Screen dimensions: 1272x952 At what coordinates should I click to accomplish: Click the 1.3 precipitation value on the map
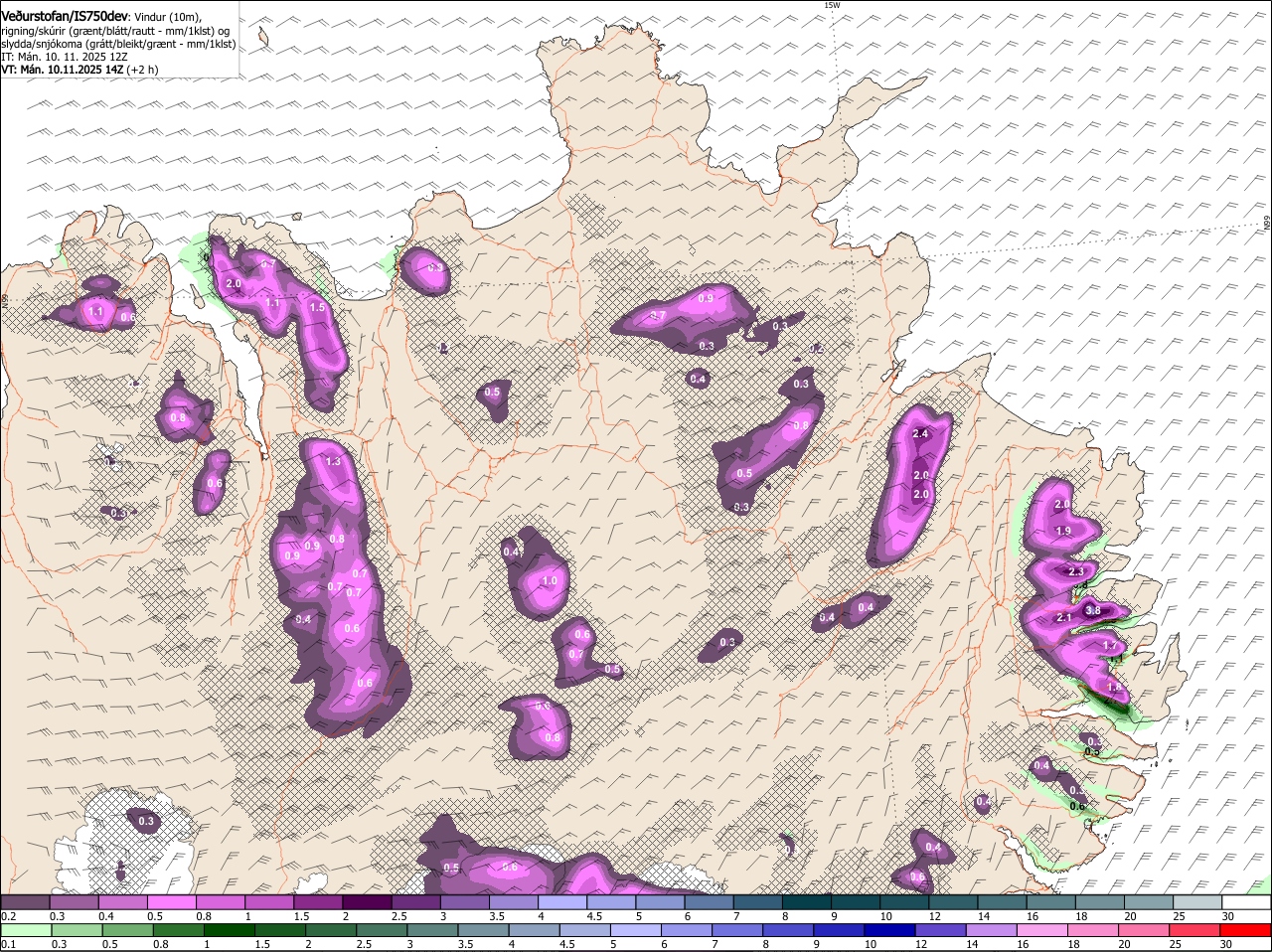click(333, 461)
